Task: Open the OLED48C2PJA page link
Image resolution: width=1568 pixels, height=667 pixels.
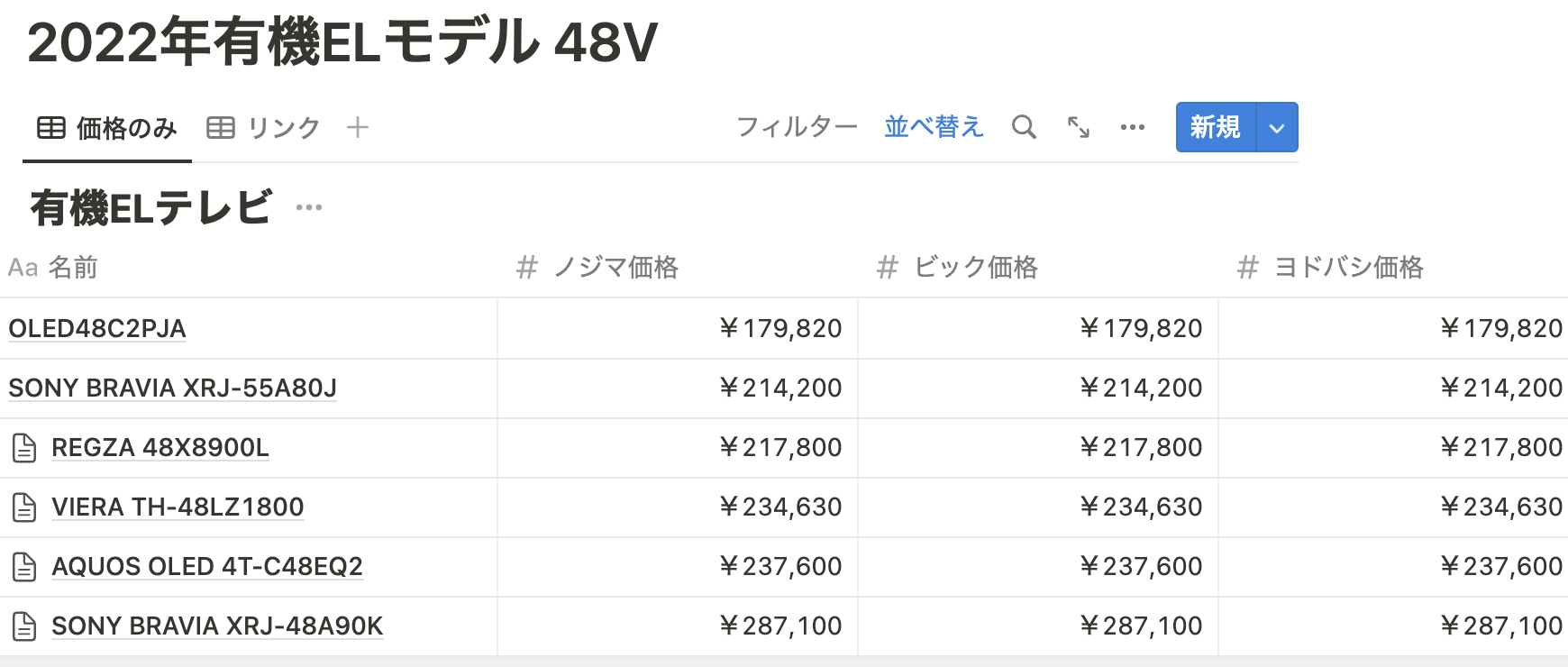Action: (96, 329)
